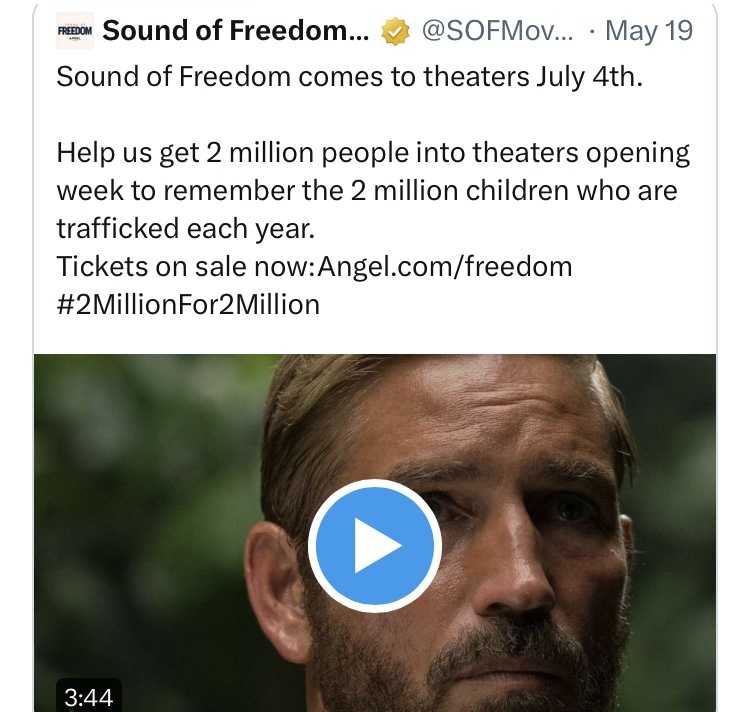Click the man's hair in video preview
This screenshot has width=750, height=712.
click(x=400, y=400)
